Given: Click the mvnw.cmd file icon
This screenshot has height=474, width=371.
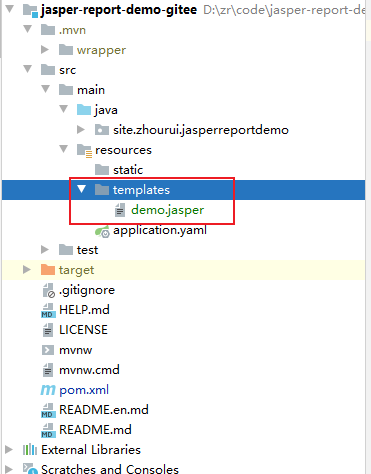Looking at the screenshot, I should click(x=48, y=370).
